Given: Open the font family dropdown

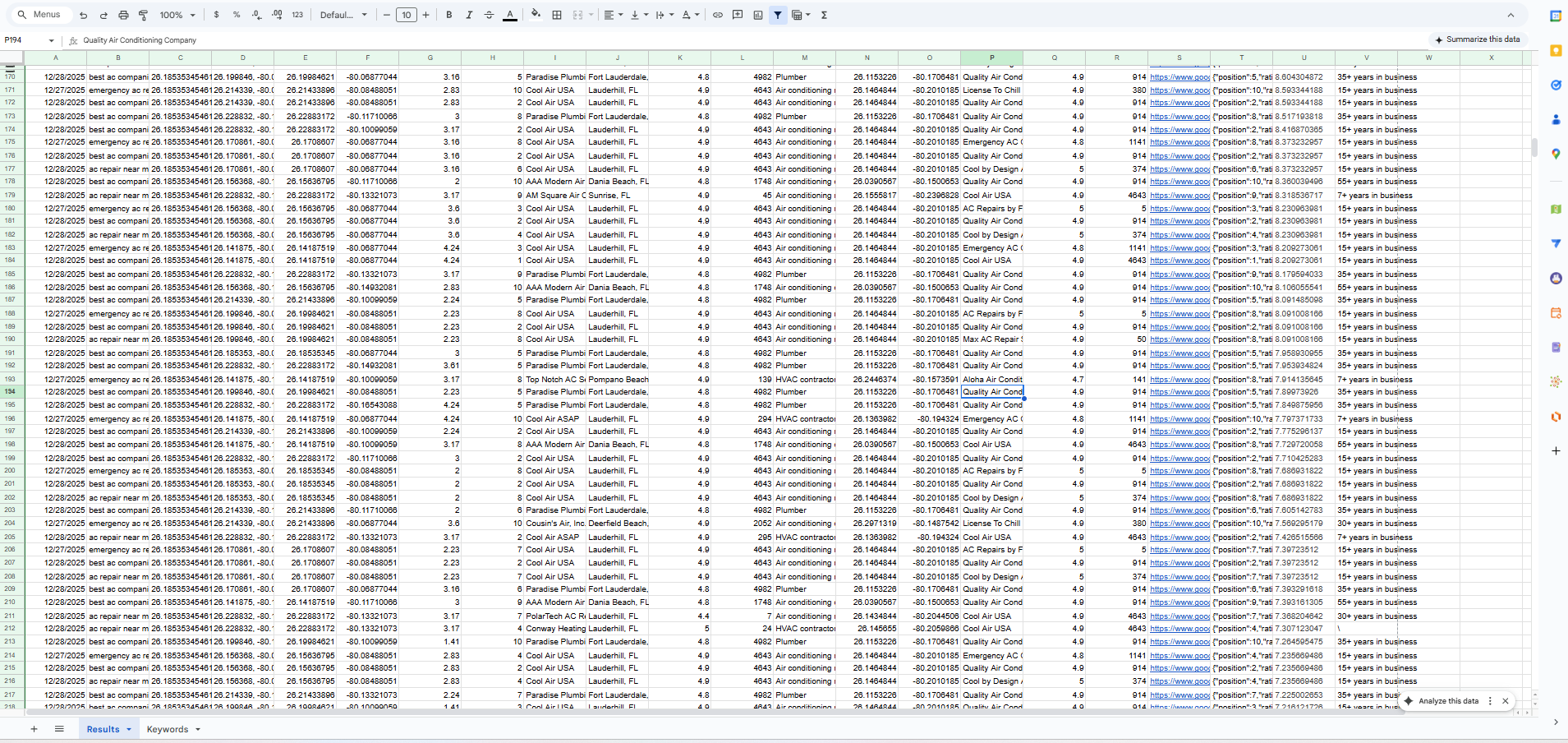Looking at the screenshot, I should [343, 15].
